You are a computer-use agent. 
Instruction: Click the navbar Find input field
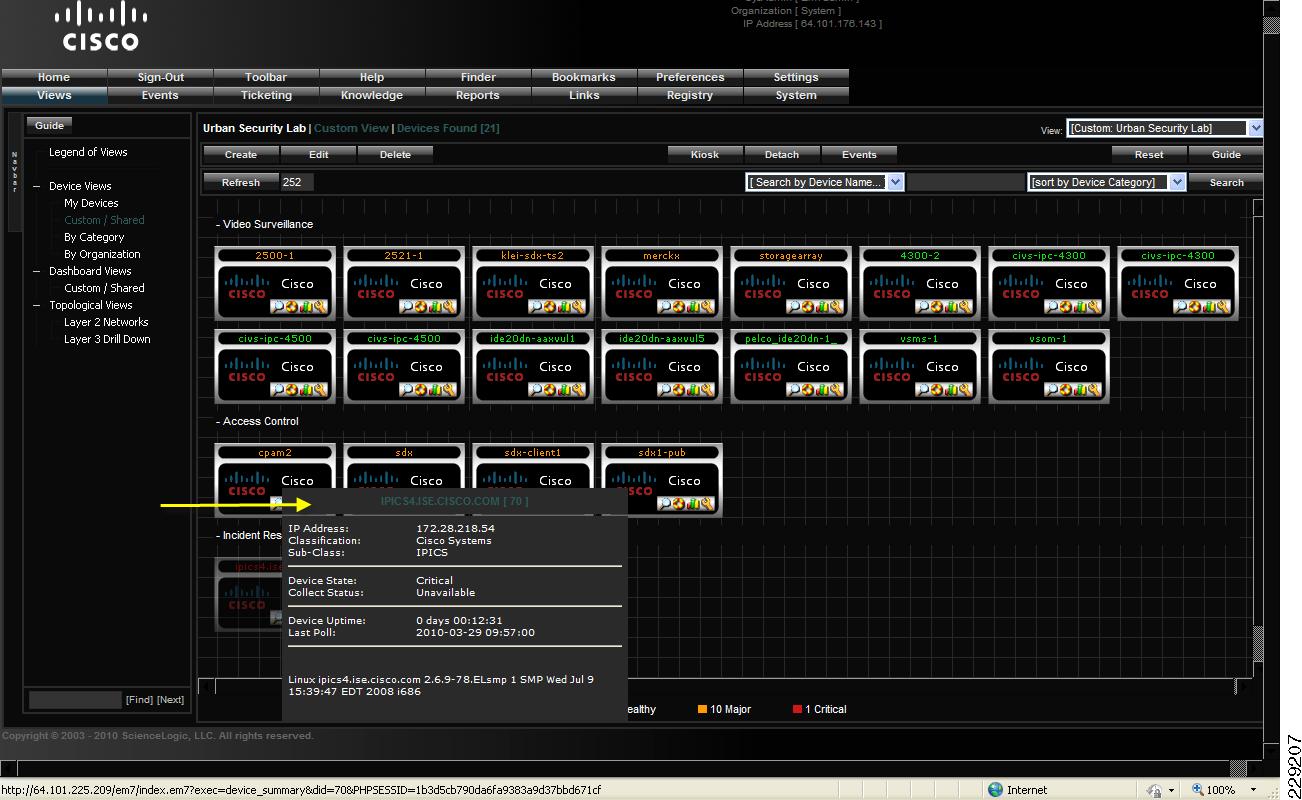75,700
